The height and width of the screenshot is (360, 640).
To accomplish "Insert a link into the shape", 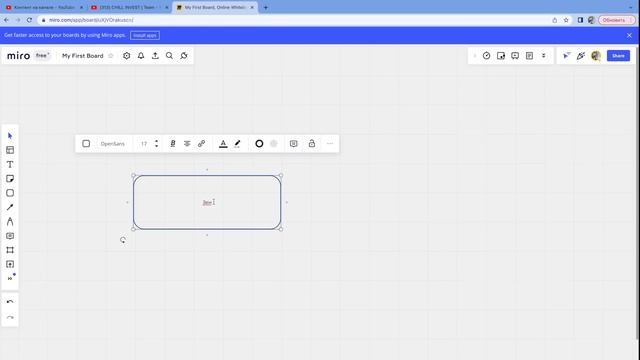I will [201, 144].
